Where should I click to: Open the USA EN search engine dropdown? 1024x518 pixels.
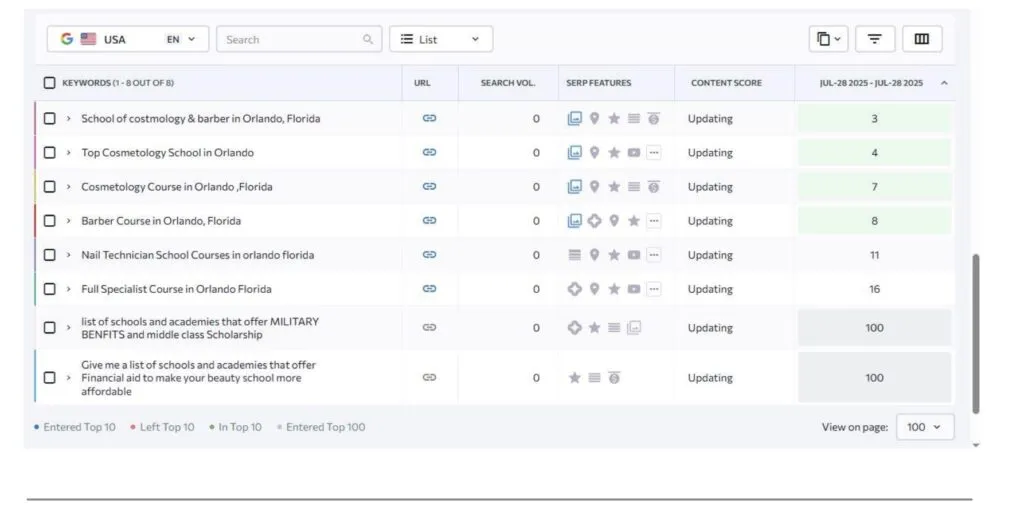click(128, 39)
